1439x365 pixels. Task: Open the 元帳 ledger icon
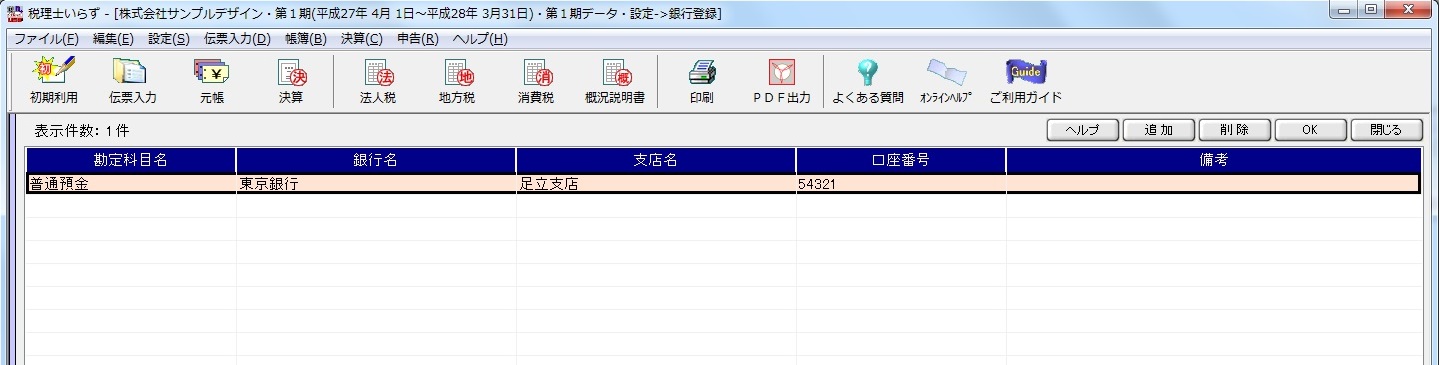[x=211, y=81]
